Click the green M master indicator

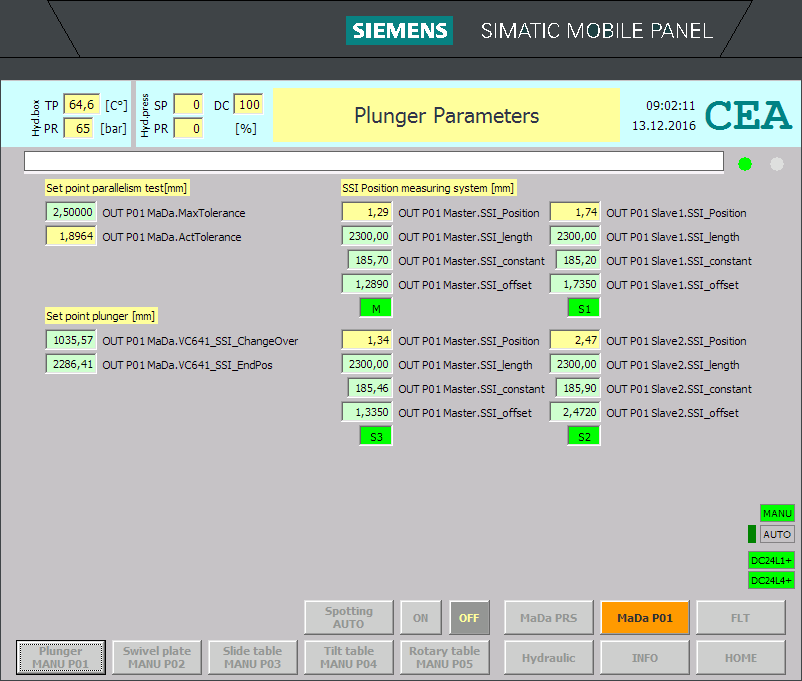tap(376, 309)
